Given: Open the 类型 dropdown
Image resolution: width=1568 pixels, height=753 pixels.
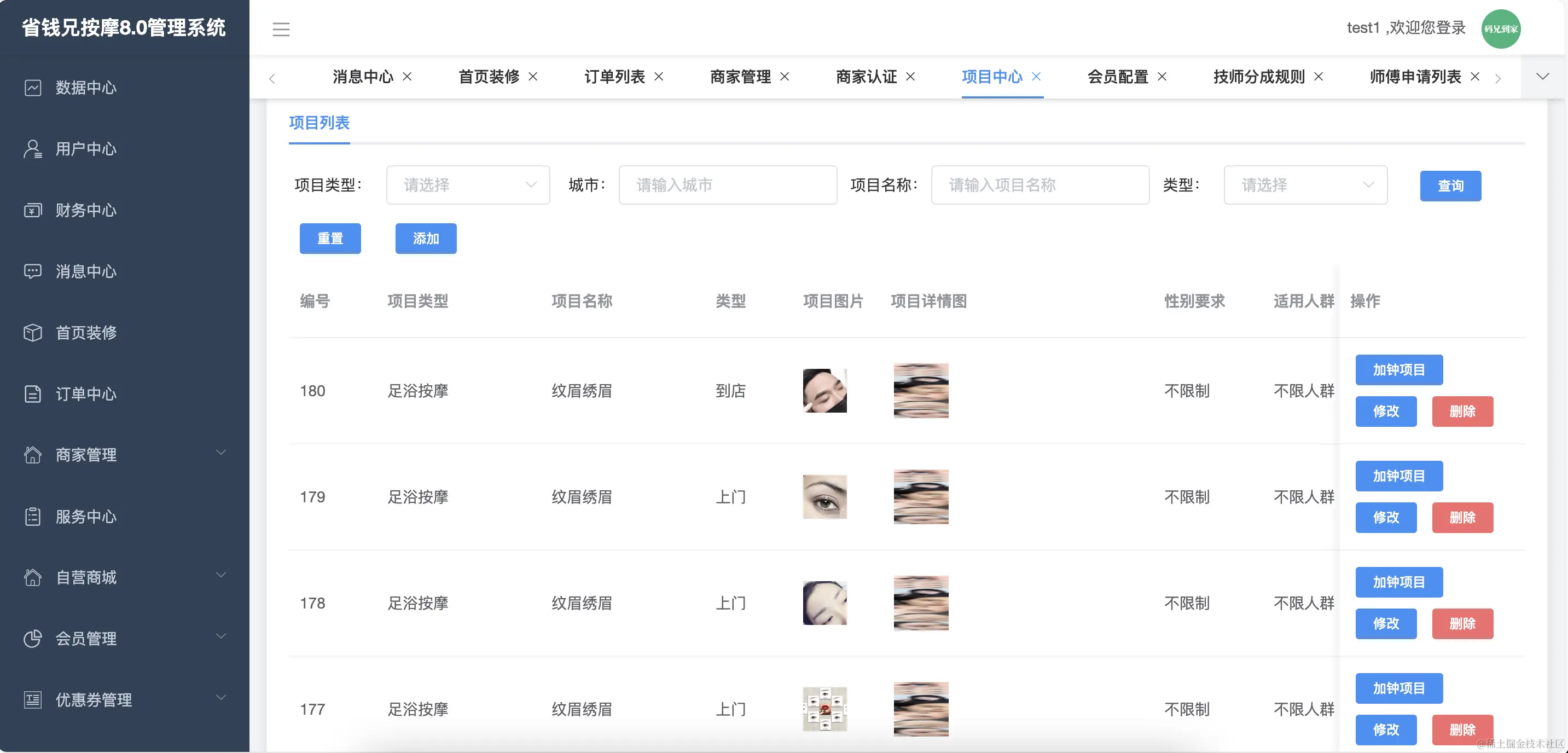Looking at the screenshot, I should tap(1305, 185).
